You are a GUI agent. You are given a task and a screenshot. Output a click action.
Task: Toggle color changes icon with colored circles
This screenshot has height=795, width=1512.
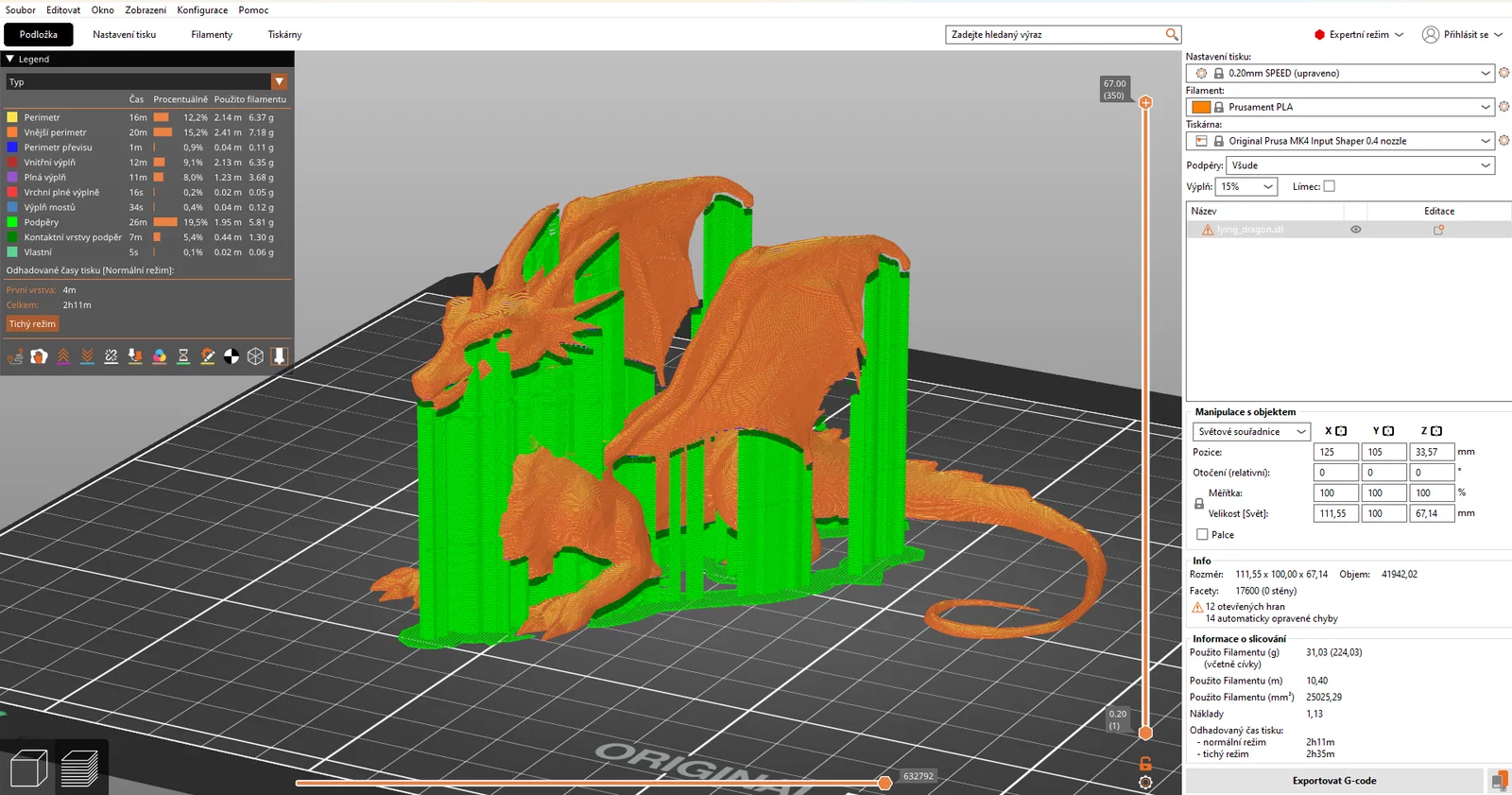pos(160,356)
